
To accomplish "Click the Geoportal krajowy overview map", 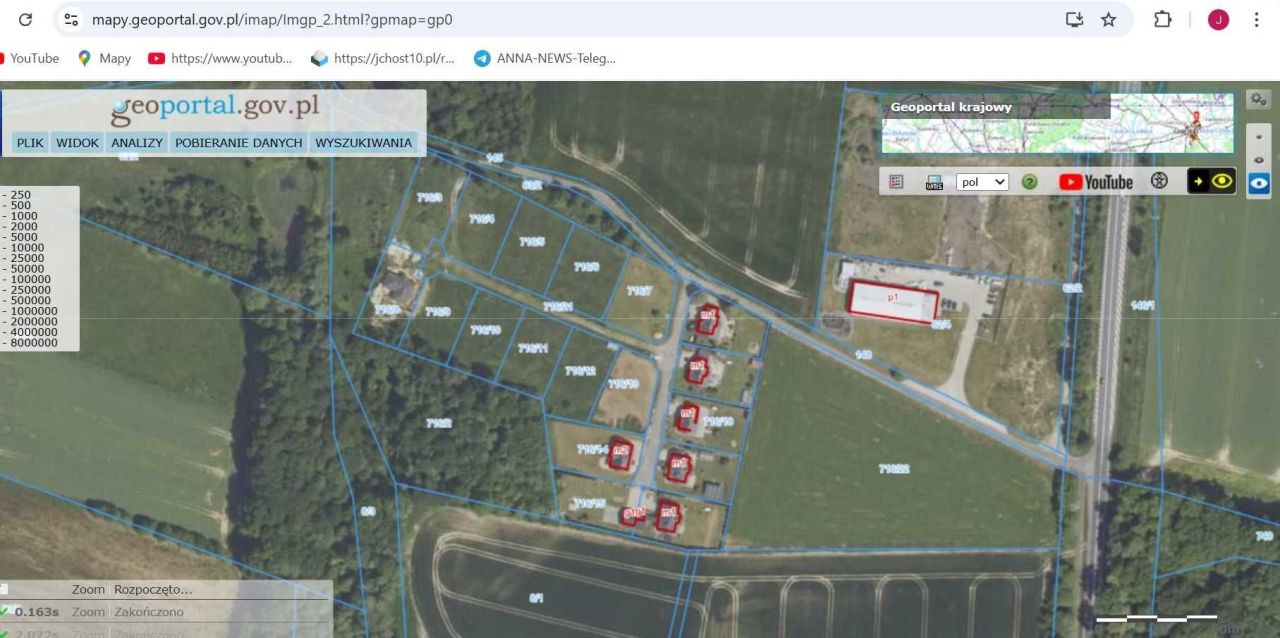I will 1057,122.
